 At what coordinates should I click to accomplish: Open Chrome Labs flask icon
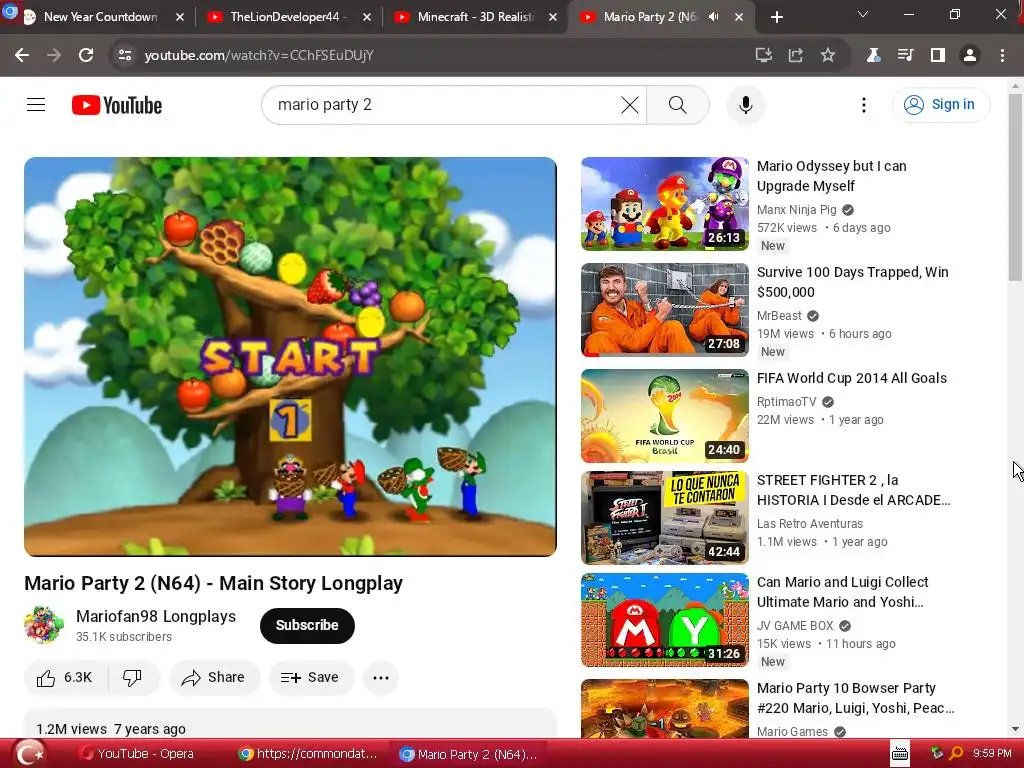tap(873, 56)
